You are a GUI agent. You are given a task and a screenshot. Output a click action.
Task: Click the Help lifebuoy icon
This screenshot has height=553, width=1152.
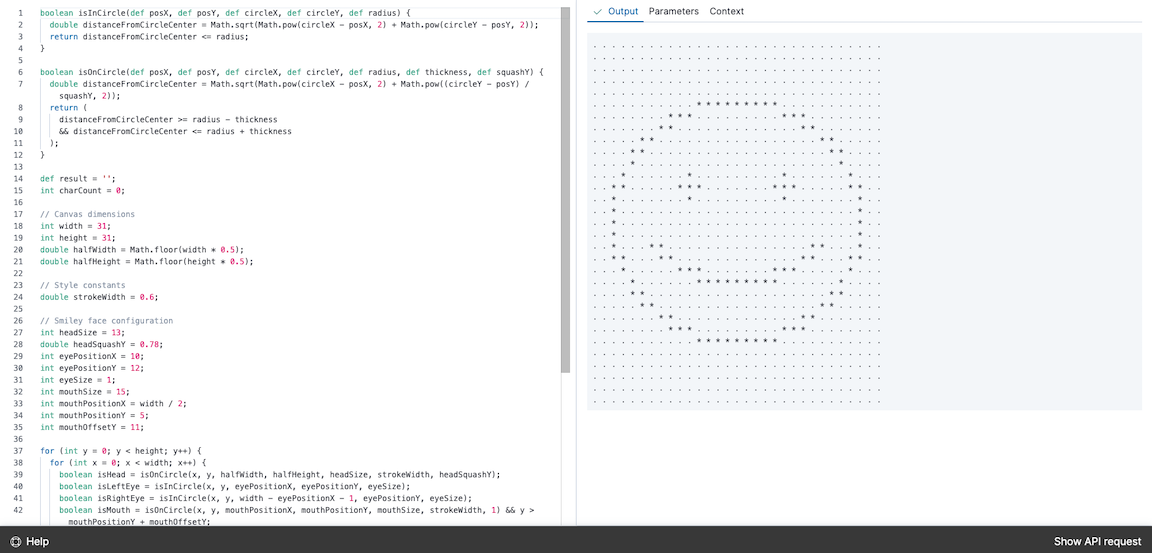[x=15, y=541]
